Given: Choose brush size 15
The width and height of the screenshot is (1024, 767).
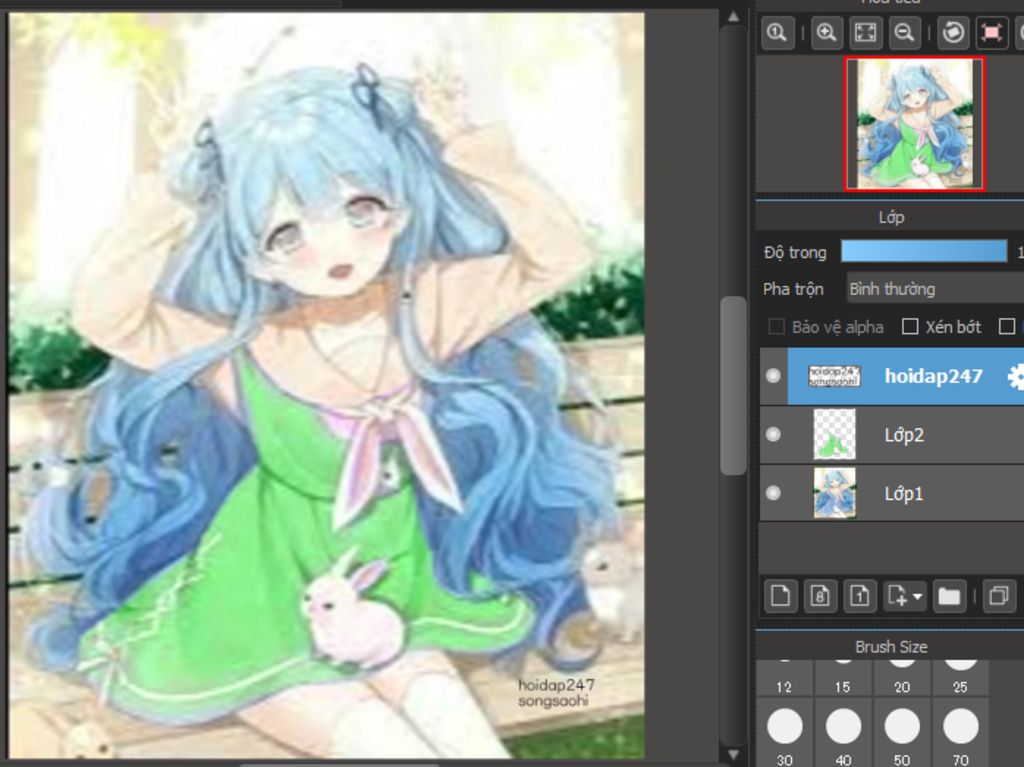Looking at the screenshot, I should (x=843, y=677).
